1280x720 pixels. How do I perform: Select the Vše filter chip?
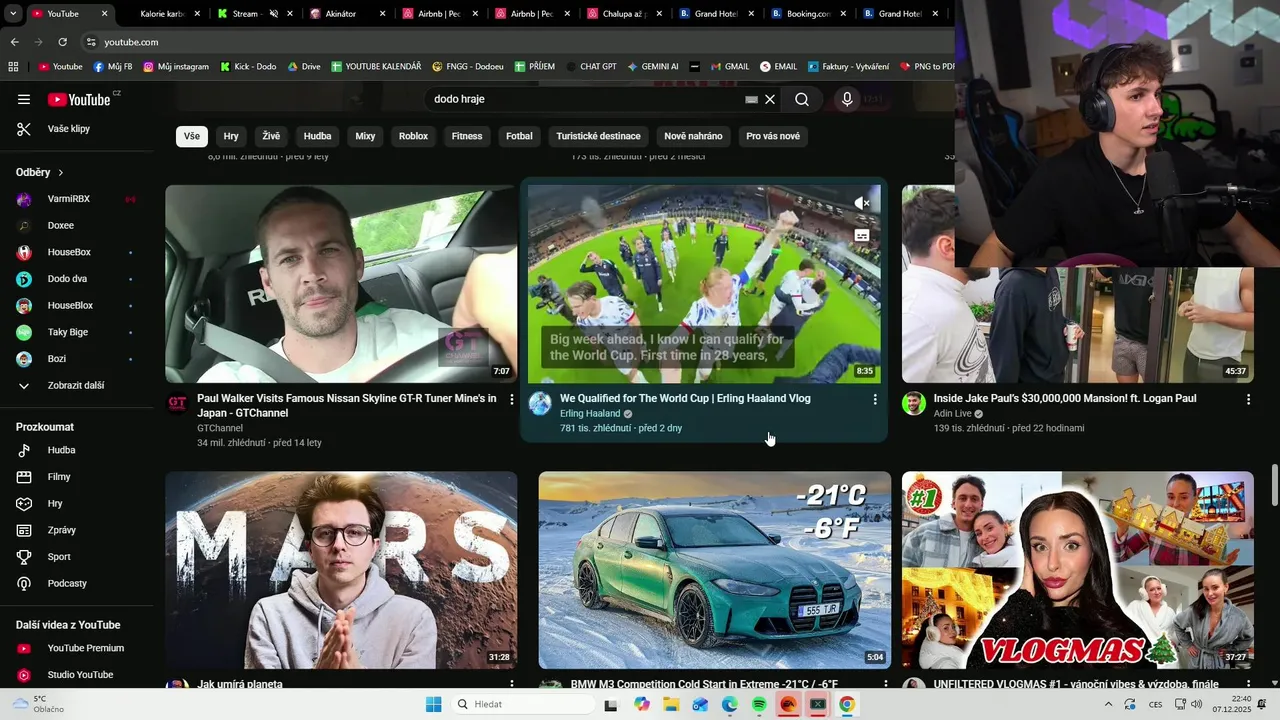[191, 136]
